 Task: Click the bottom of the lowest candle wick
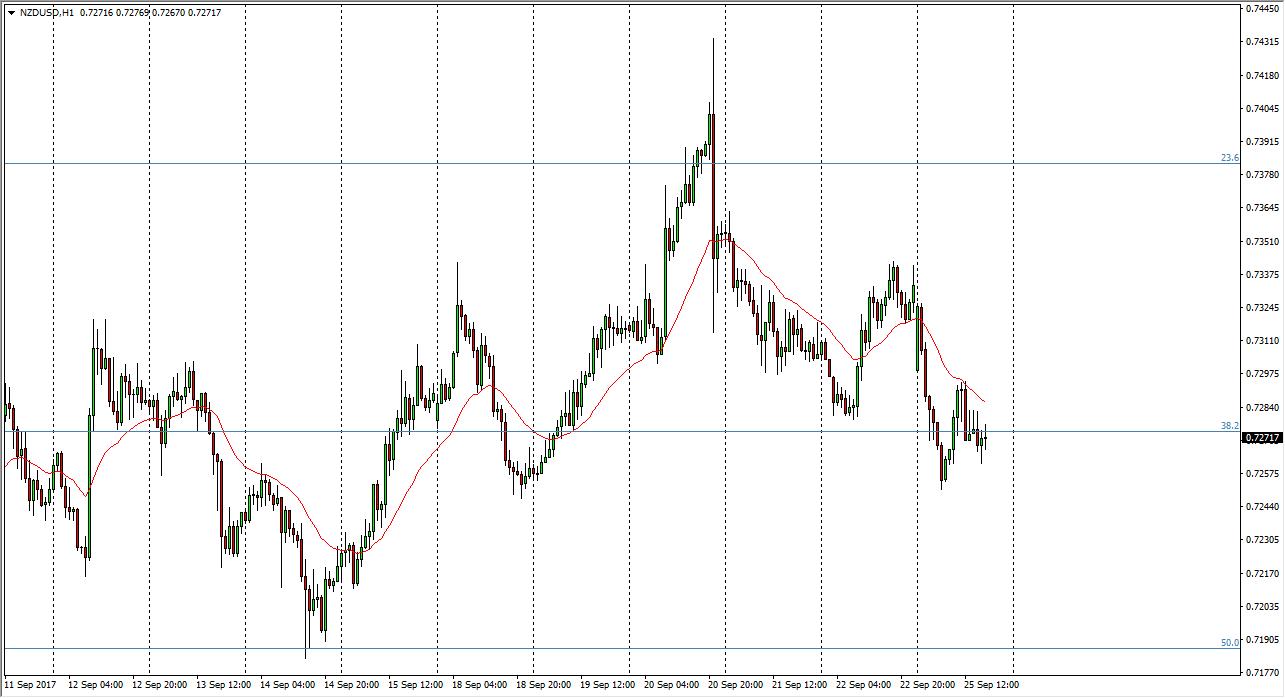pyautogui.click(x=306, y=658)
